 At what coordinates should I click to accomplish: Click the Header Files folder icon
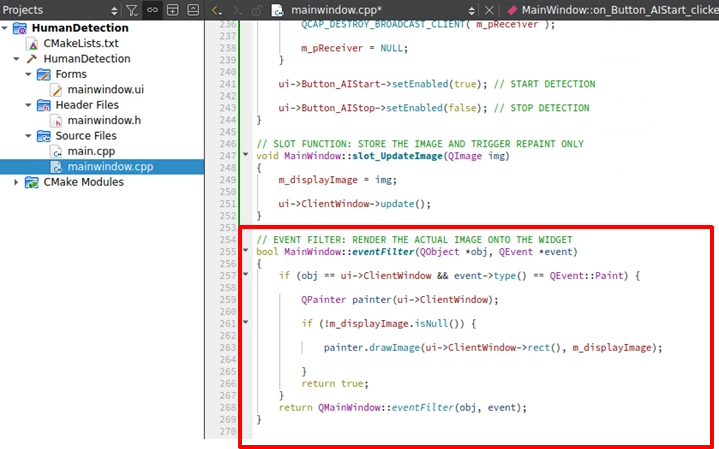click(44, 105)
